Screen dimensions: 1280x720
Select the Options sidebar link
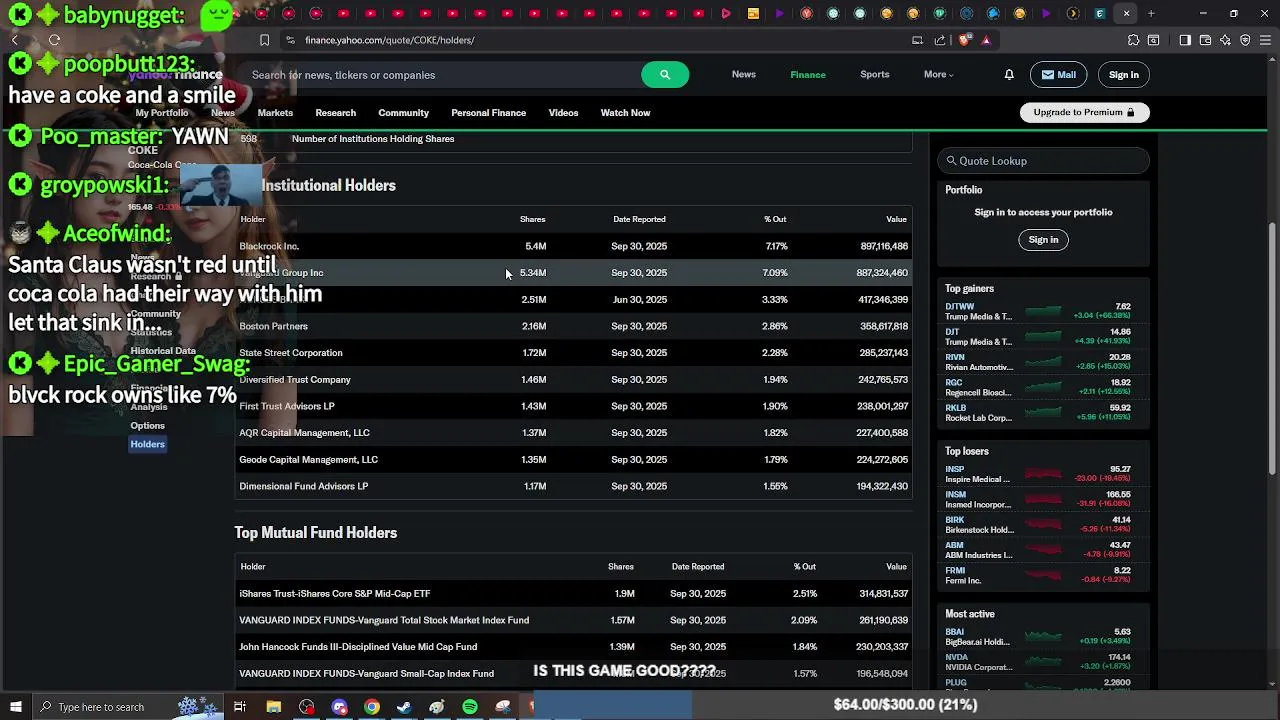[147, 426]
